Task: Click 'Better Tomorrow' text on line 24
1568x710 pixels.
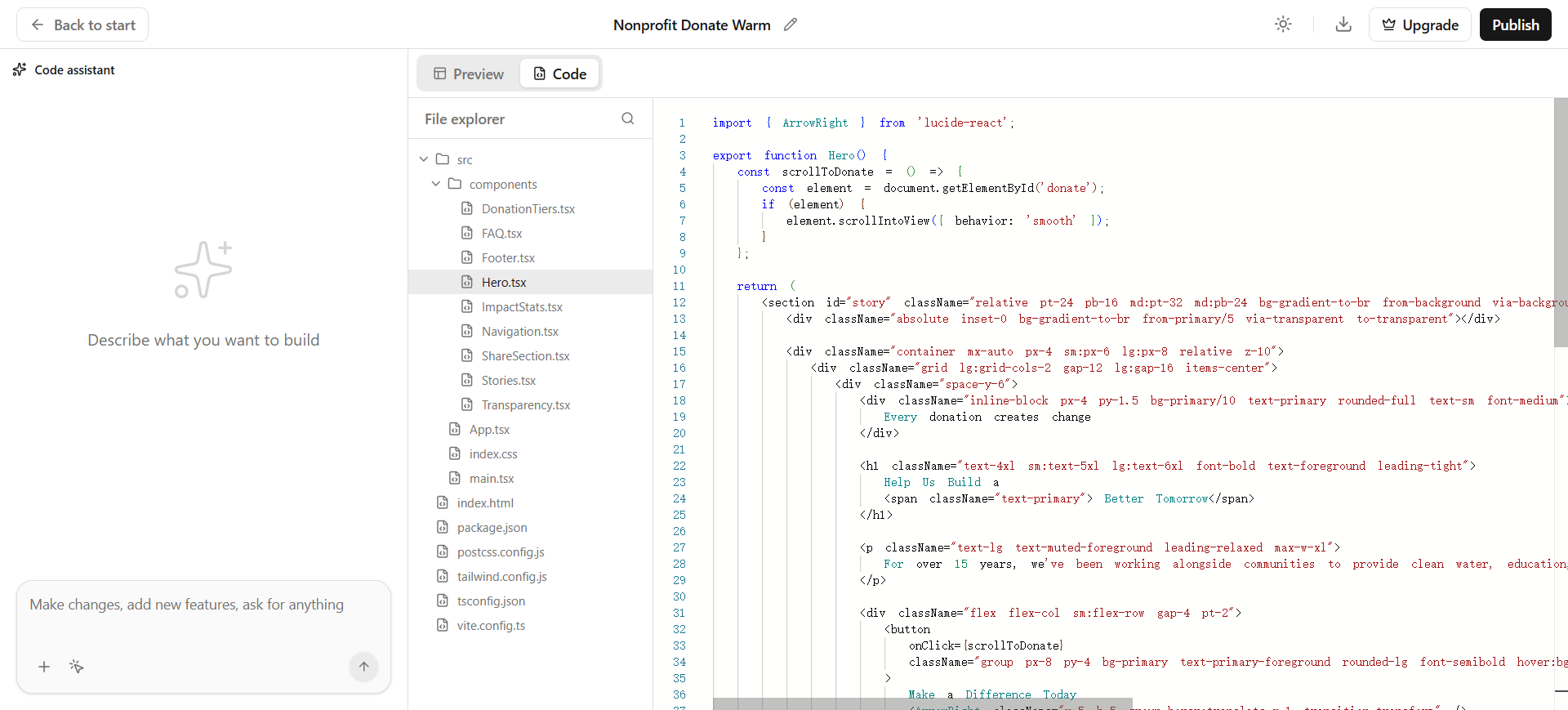Action: [1156, 498]
